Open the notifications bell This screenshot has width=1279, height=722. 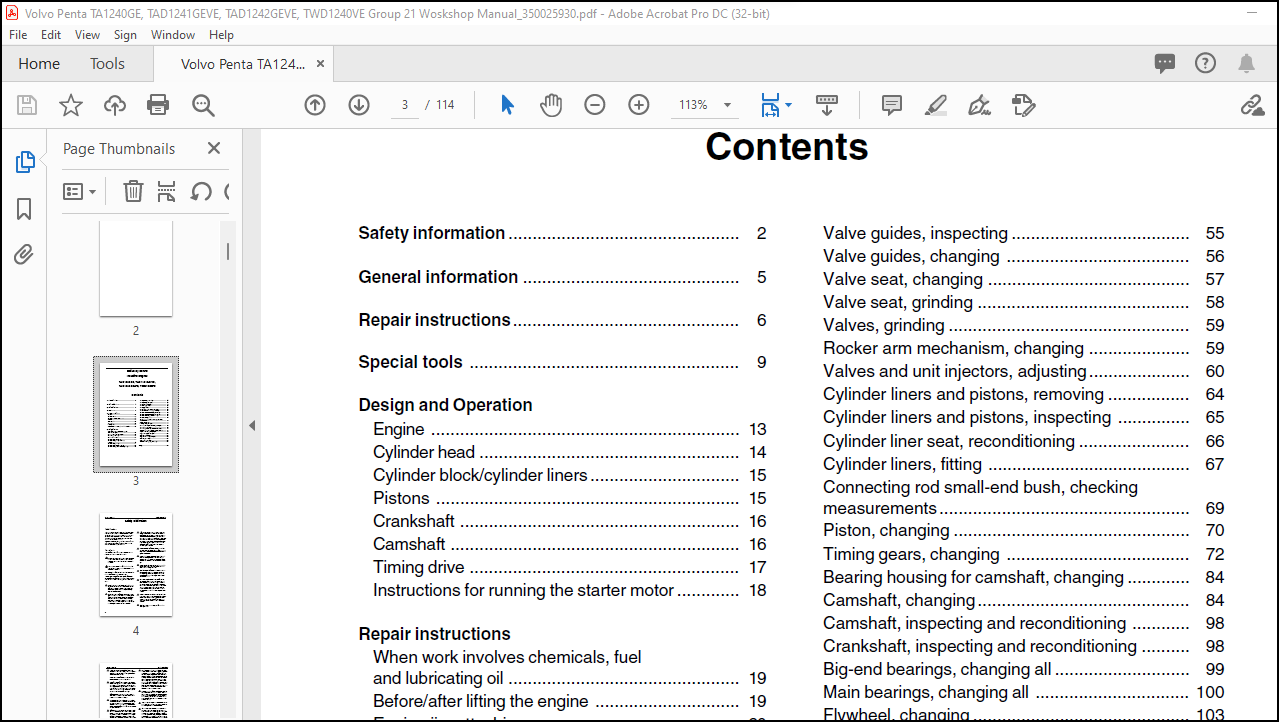pos(1246,63)
